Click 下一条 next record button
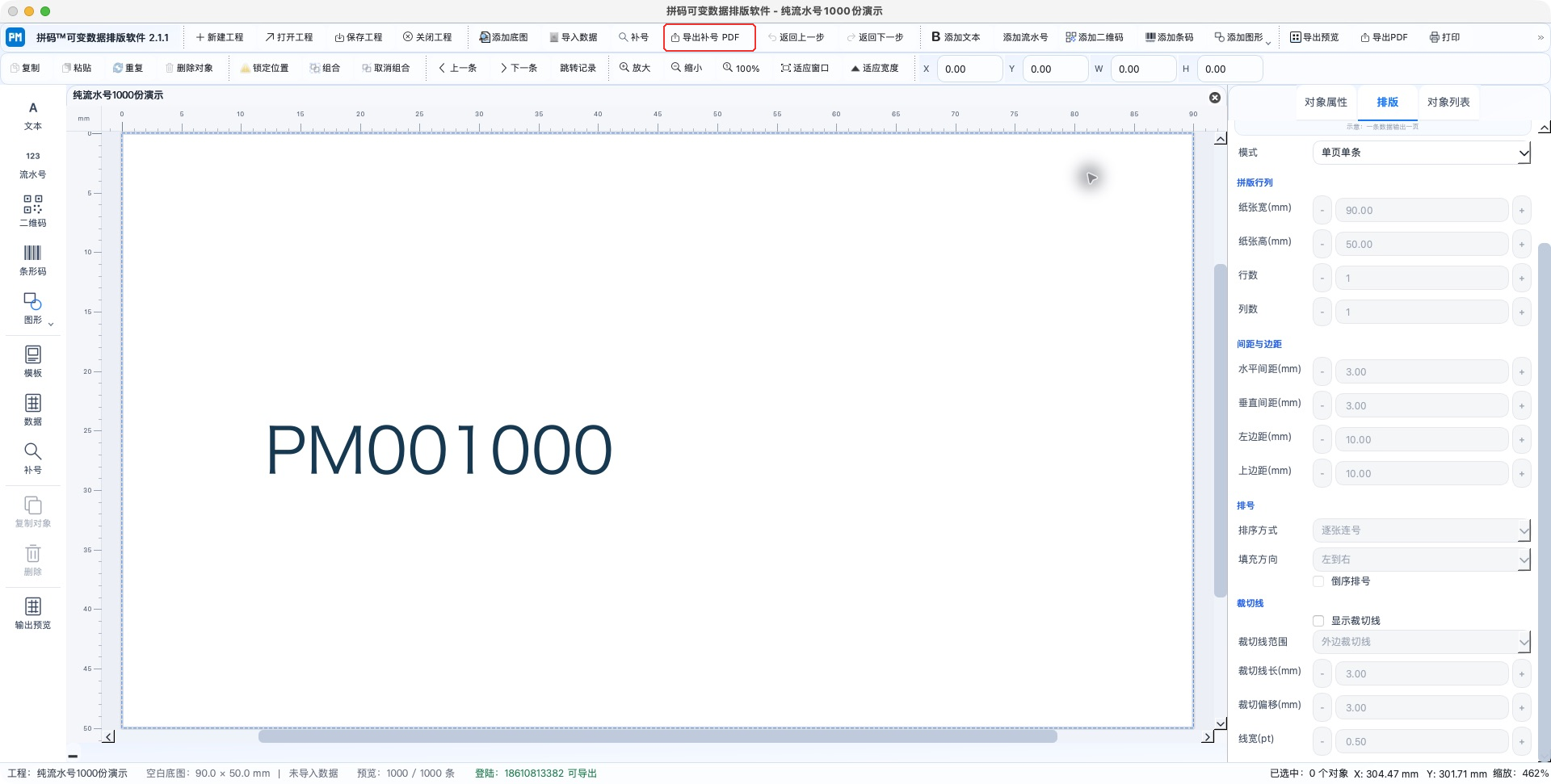Viewport: 1551px width, 784px height. coord(519,68)
